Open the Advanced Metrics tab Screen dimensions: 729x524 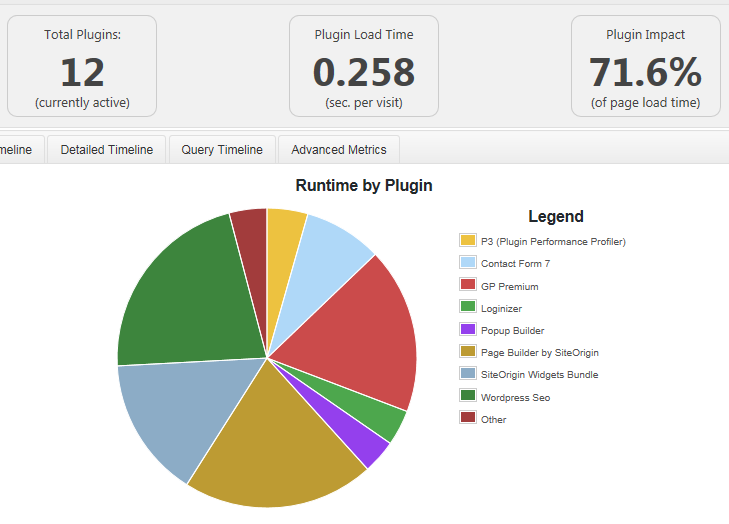coord(339,150)
